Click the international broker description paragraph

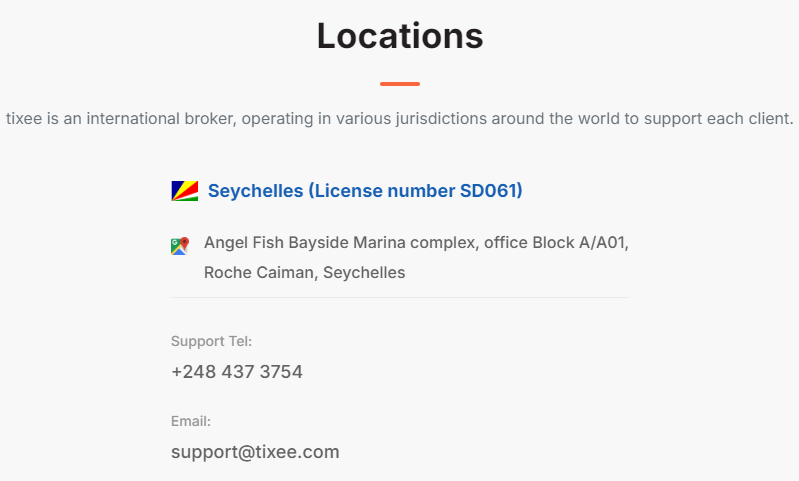pyautogui.click(x=400, y=119)
